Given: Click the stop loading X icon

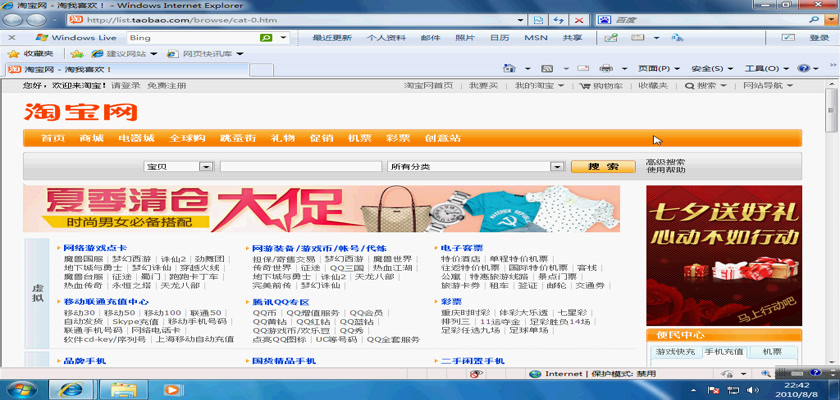Looking at the screenshot, I should tap(579, 20).
